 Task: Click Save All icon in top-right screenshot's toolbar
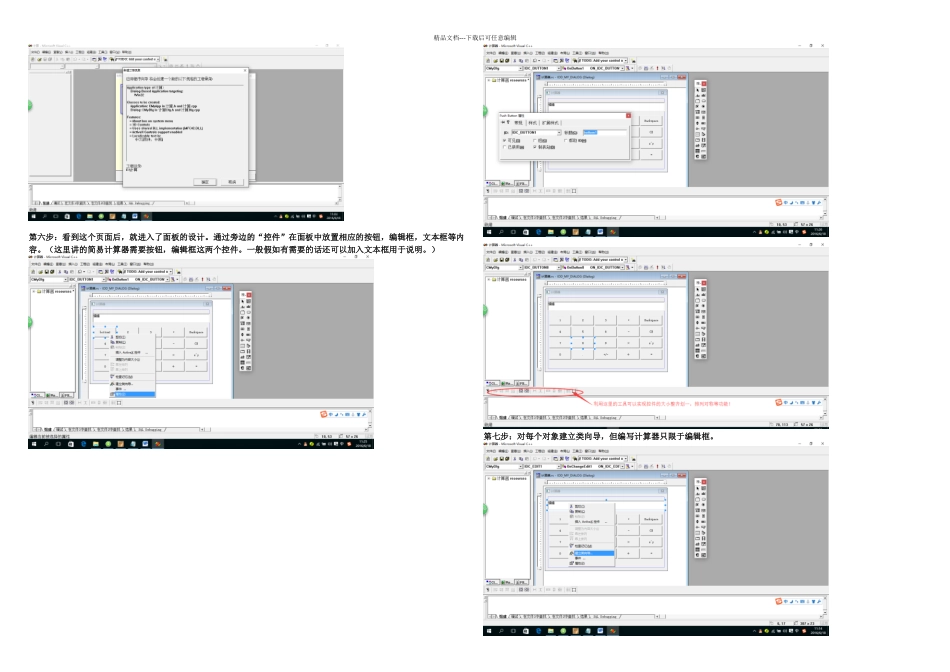coord(507,61)
